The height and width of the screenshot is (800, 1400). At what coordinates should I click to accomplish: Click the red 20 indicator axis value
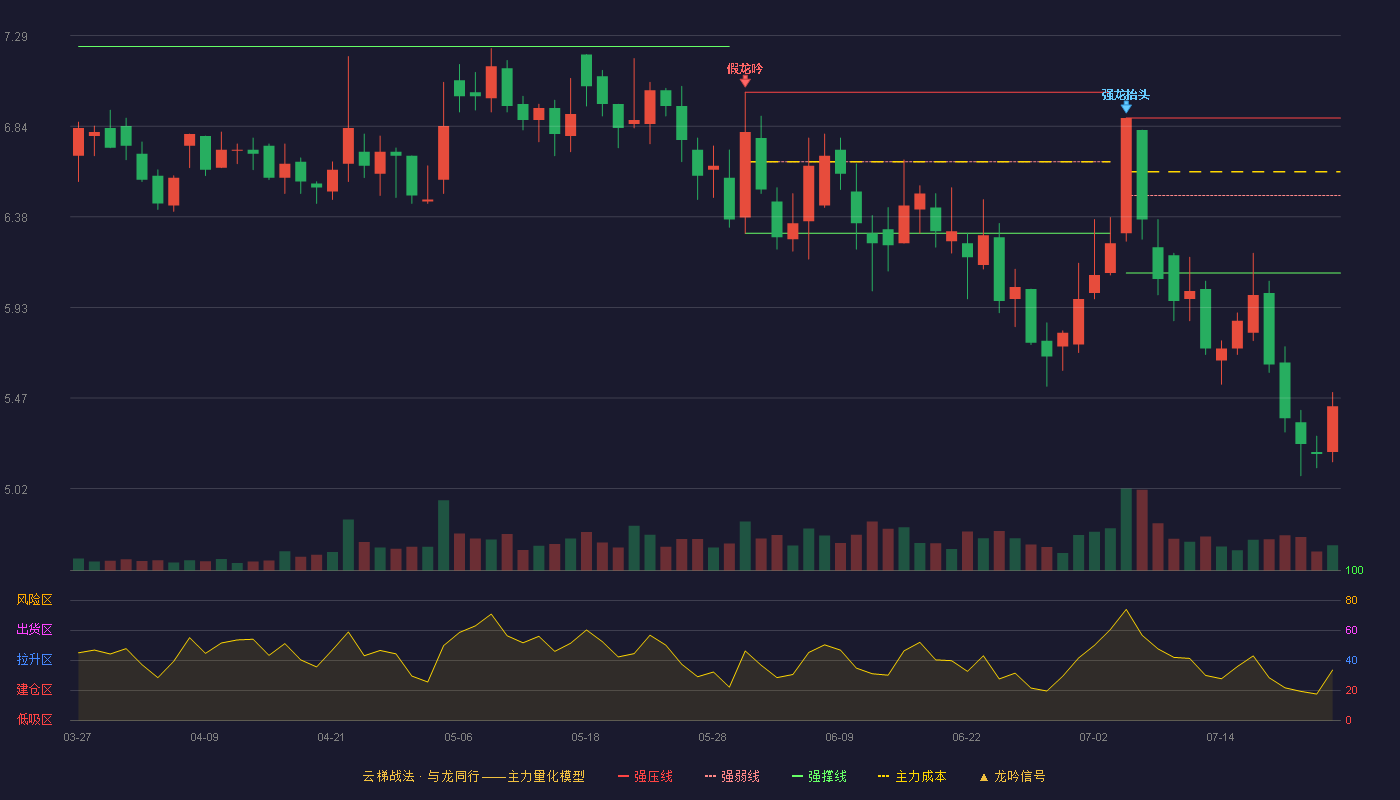point(1351,691)
